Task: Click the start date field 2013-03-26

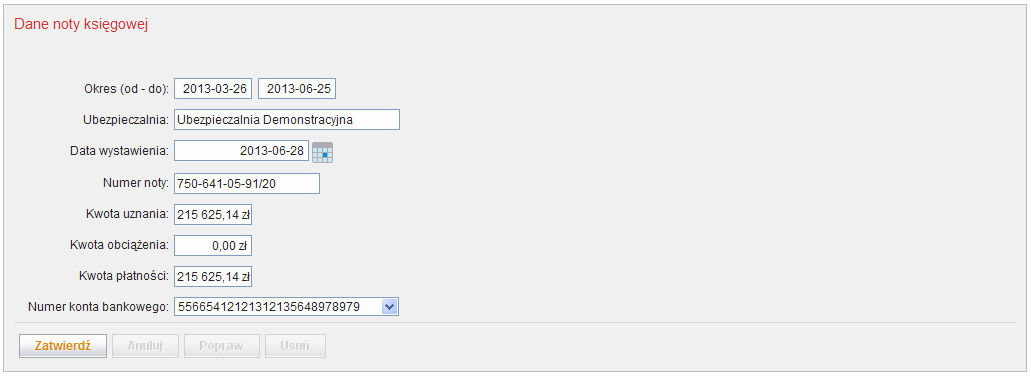Action: click(x=213, y=89)
